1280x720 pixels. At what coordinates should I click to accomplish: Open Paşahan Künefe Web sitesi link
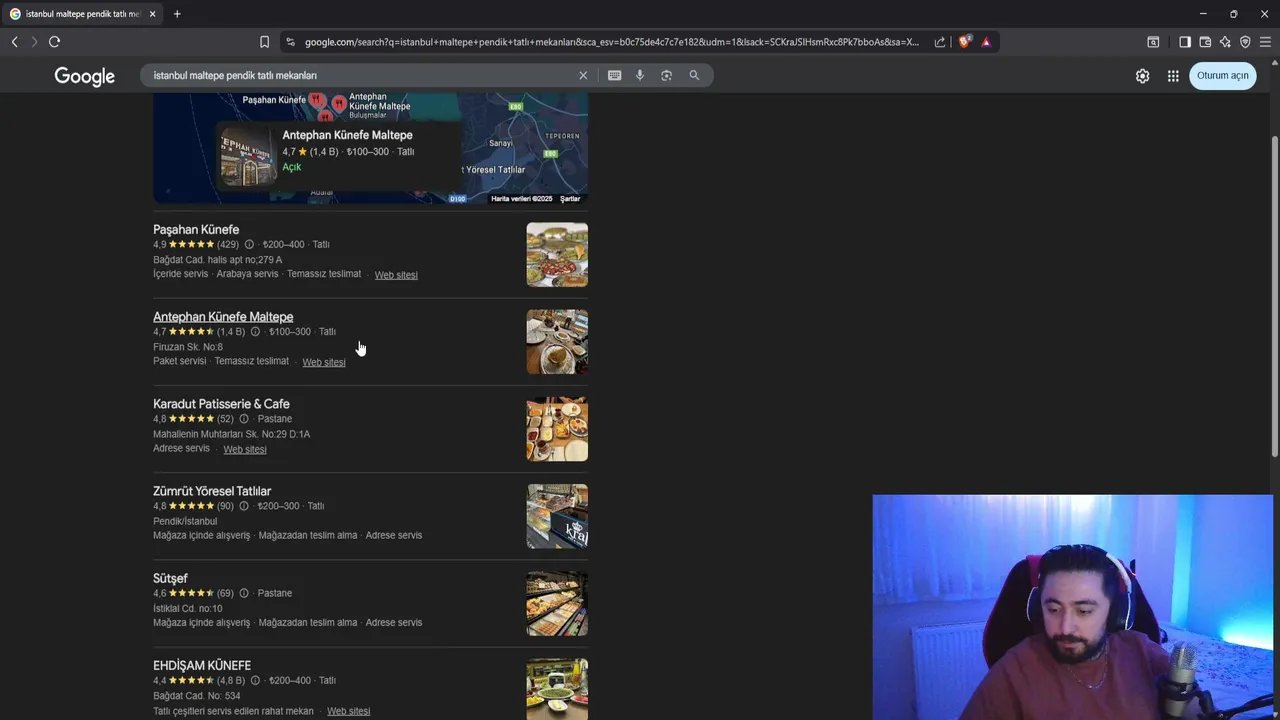[396, 275]
